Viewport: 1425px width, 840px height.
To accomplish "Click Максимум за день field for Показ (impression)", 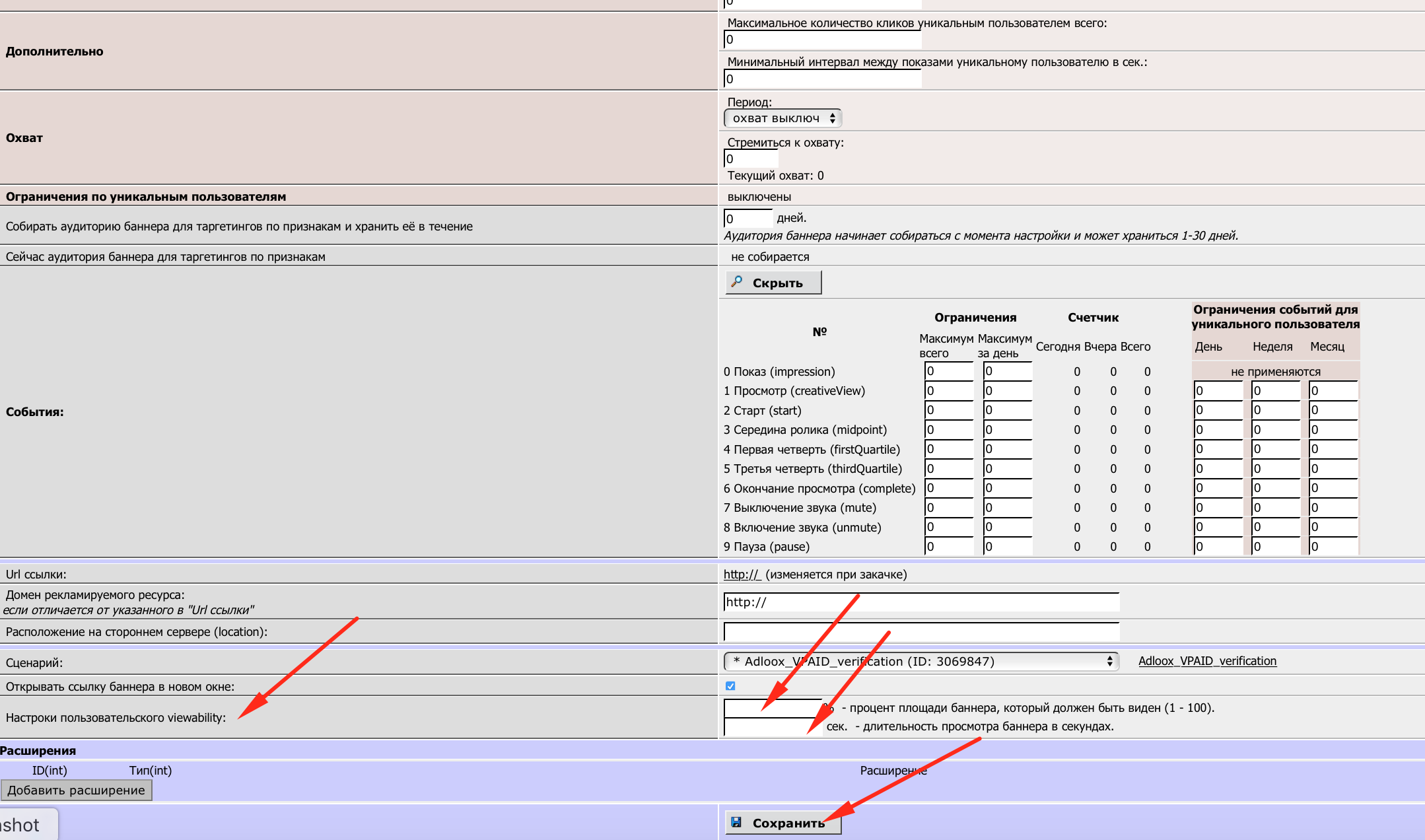I will pos(1008,371).
